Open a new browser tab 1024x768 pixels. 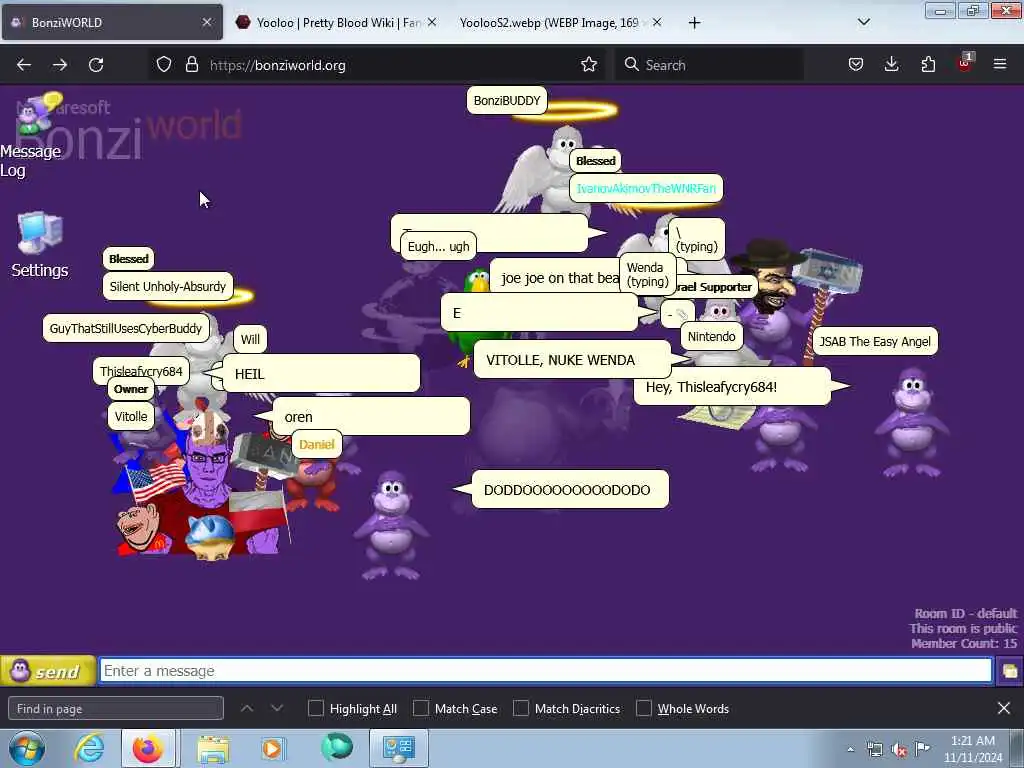pyautogui.click(x=694, y=23)
